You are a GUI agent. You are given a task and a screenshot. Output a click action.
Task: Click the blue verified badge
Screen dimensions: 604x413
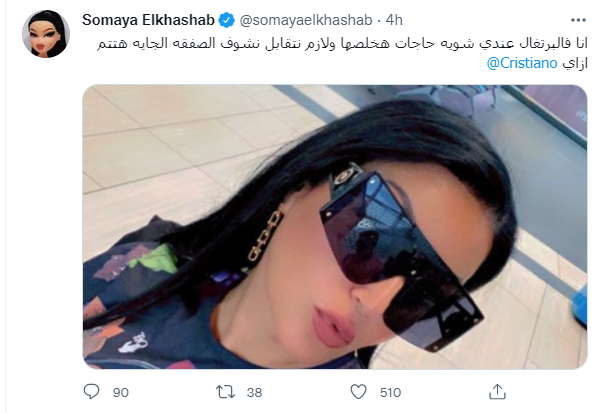[226, 20]
